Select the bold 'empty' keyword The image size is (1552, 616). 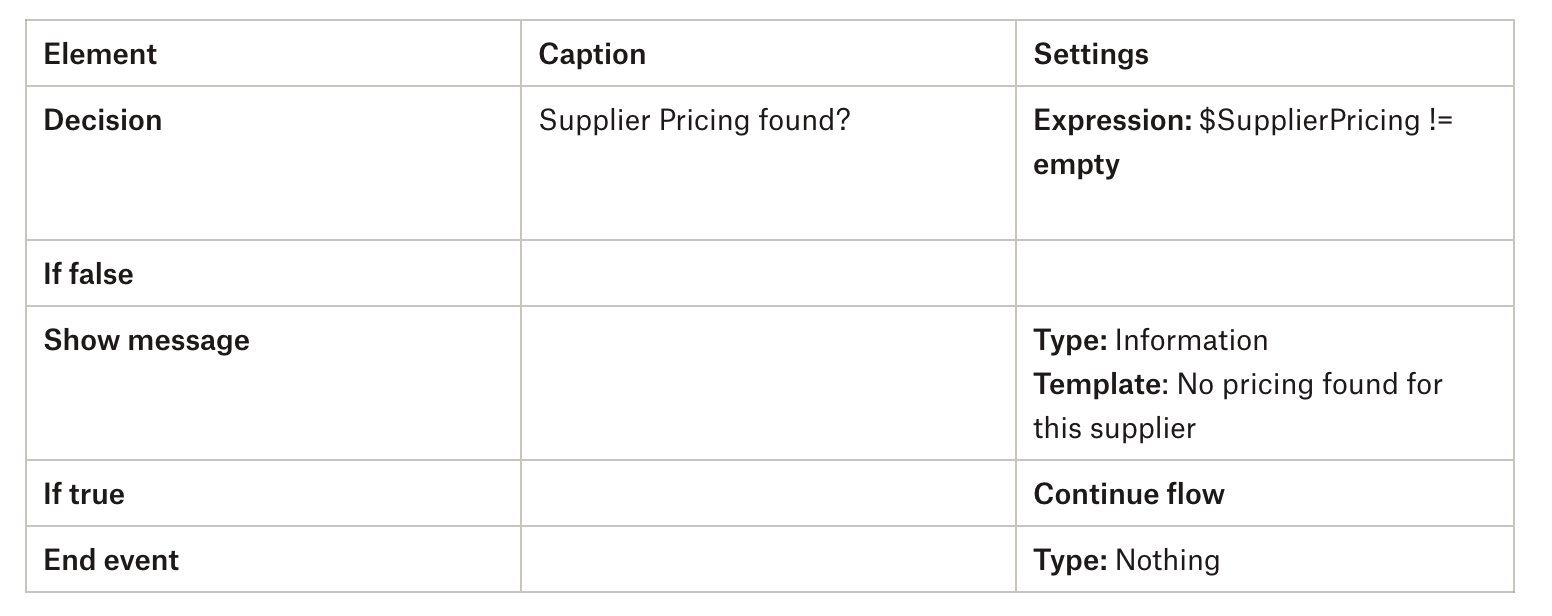click(x=1076, y=164)
